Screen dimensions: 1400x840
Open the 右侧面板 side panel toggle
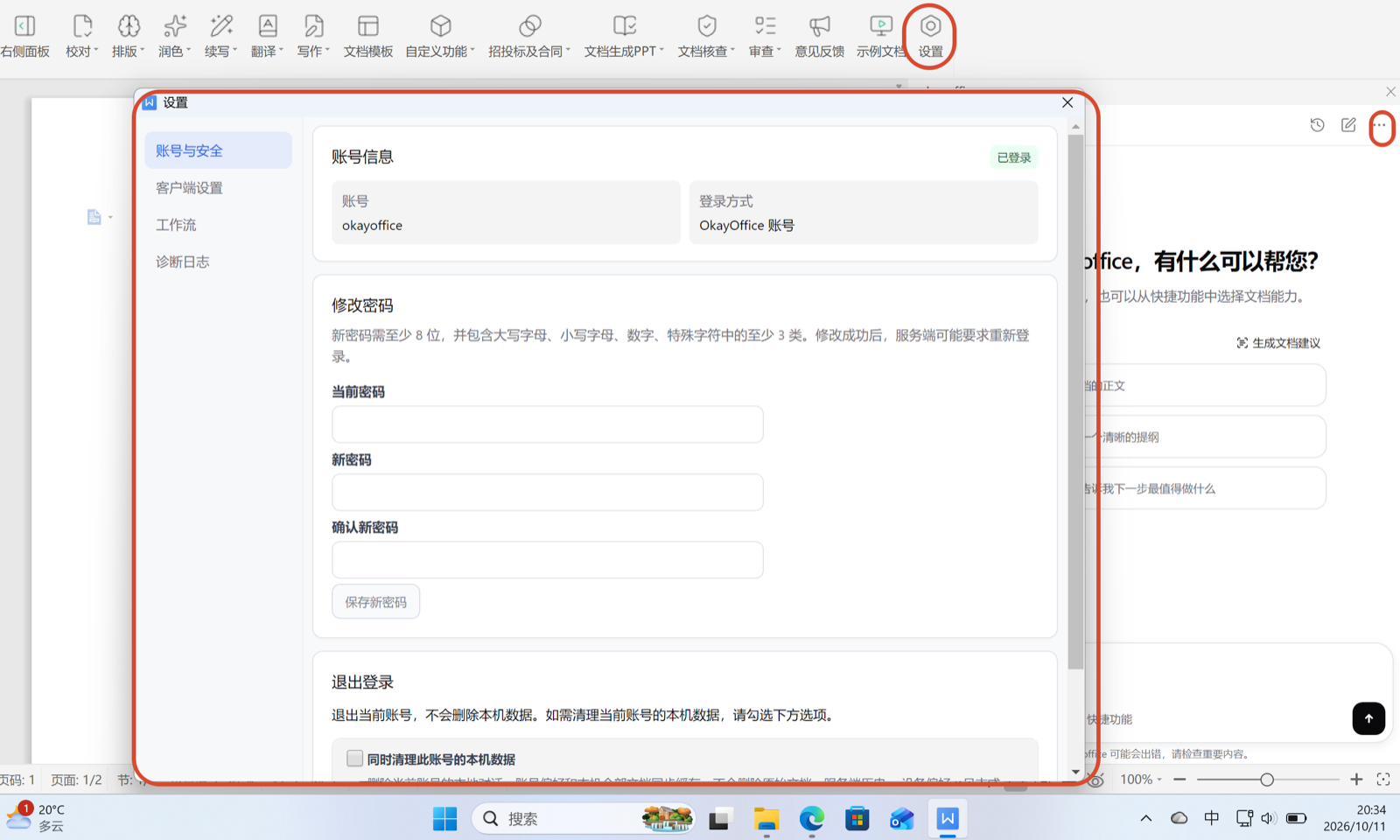[x=24, y=37]
